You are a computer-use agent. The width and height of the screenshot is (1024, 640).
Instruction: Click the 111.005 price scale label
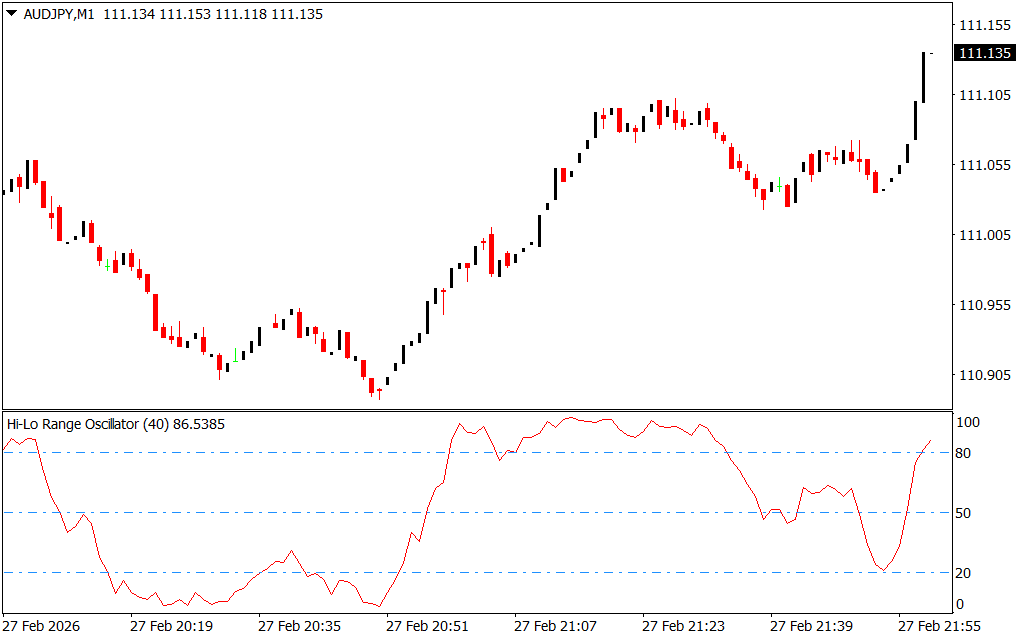984,235
